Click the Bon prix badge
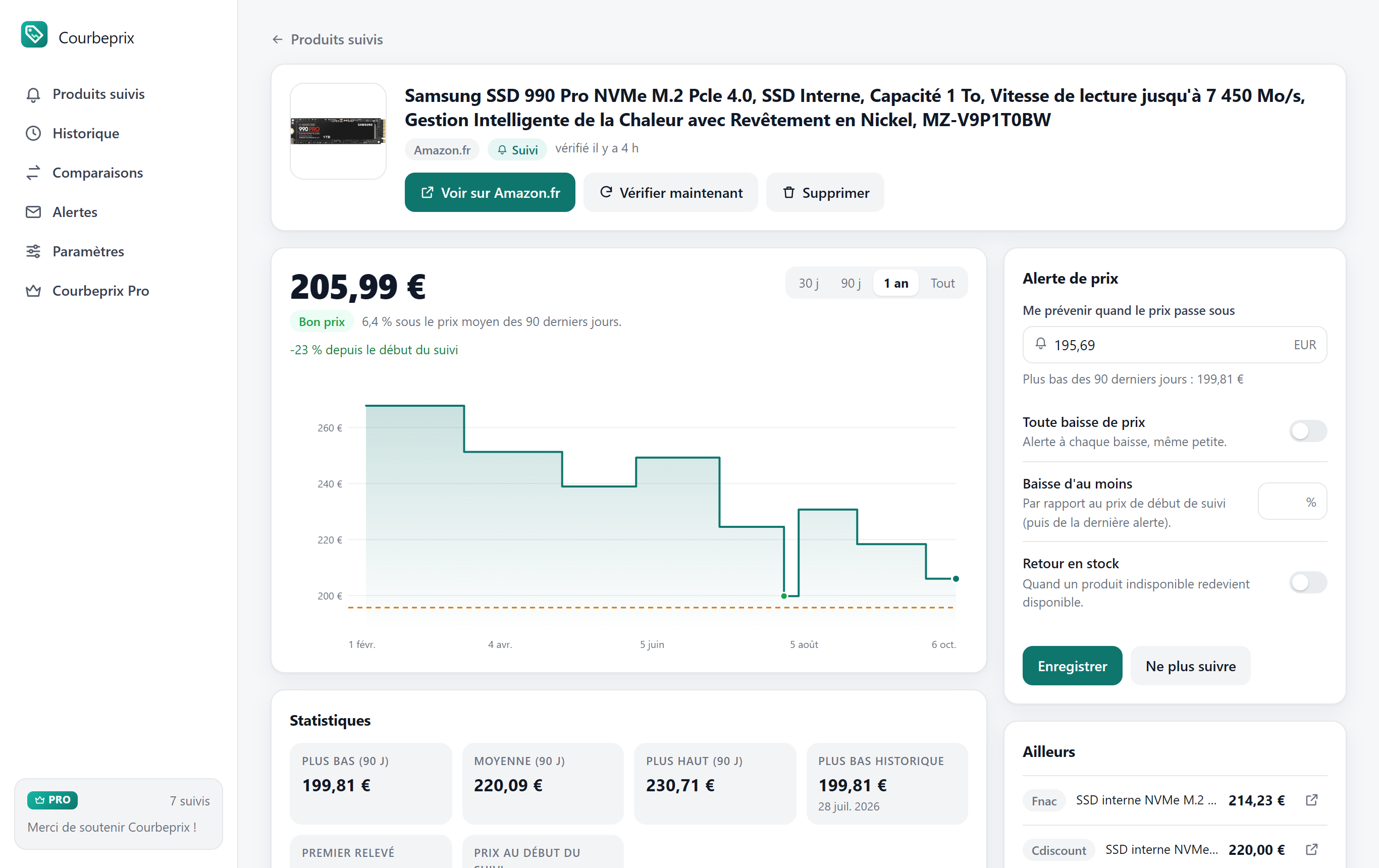 321,322
